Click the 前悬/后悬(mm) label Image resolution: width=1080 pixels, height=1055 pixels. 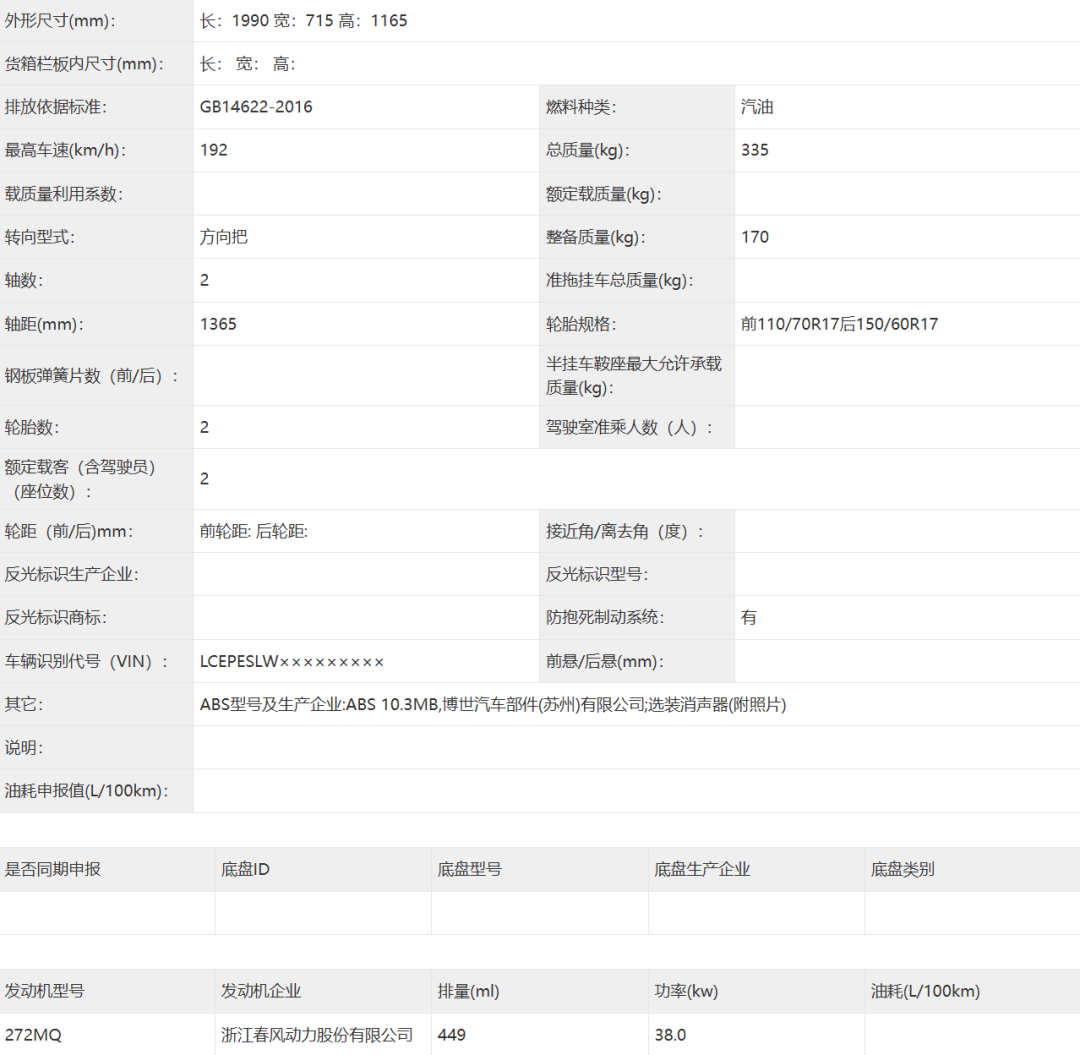point(605,661)
